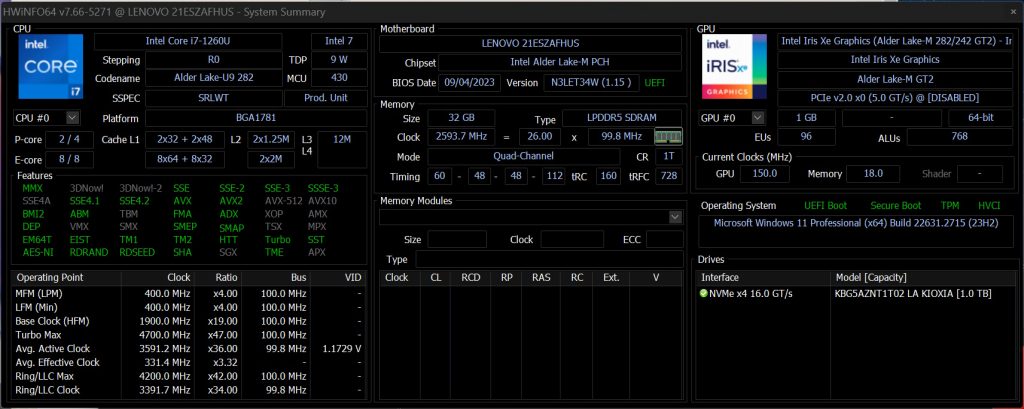Click the GPU memory 1 GB value

806,118
